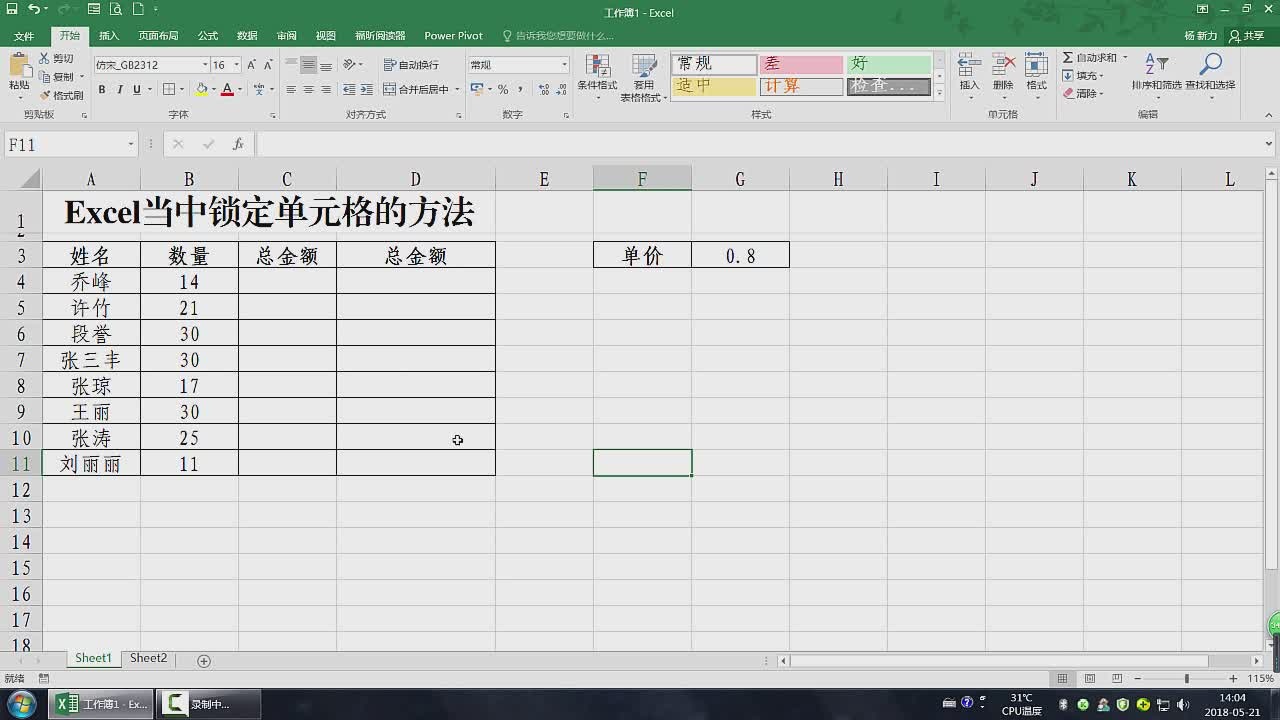Toggle Underline formatting
The height and width of the screenshot is (720, 1280).
pyautogui.click(x=136, y=89)
